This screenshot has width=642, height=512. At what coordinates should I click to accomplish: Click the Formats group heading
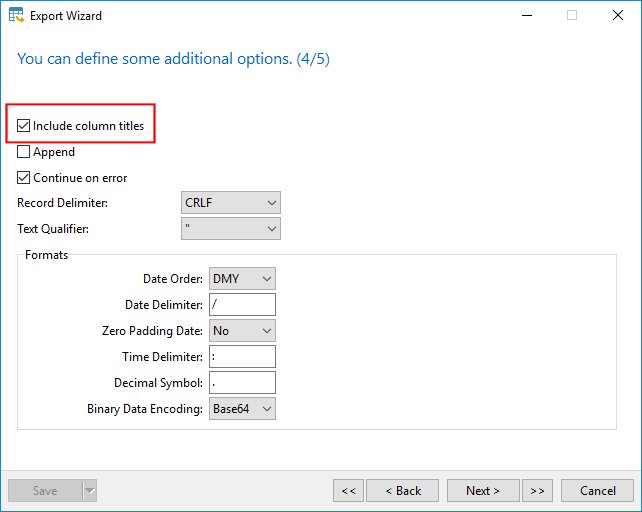point(46,255)
